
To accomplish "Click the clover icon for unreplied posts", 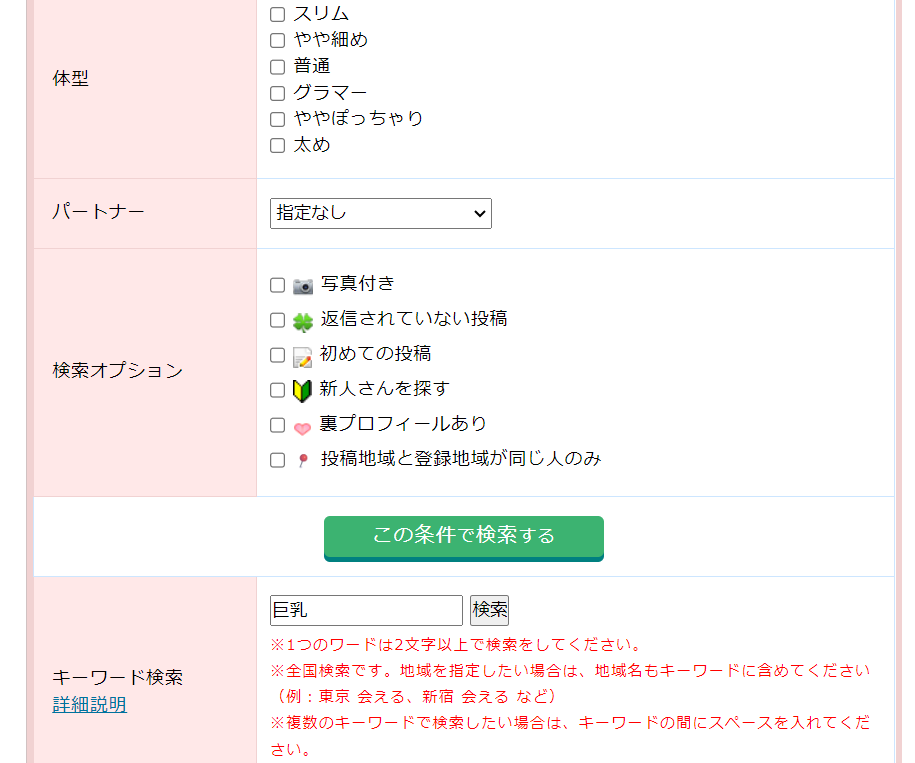I will click(x=303, y=321).
